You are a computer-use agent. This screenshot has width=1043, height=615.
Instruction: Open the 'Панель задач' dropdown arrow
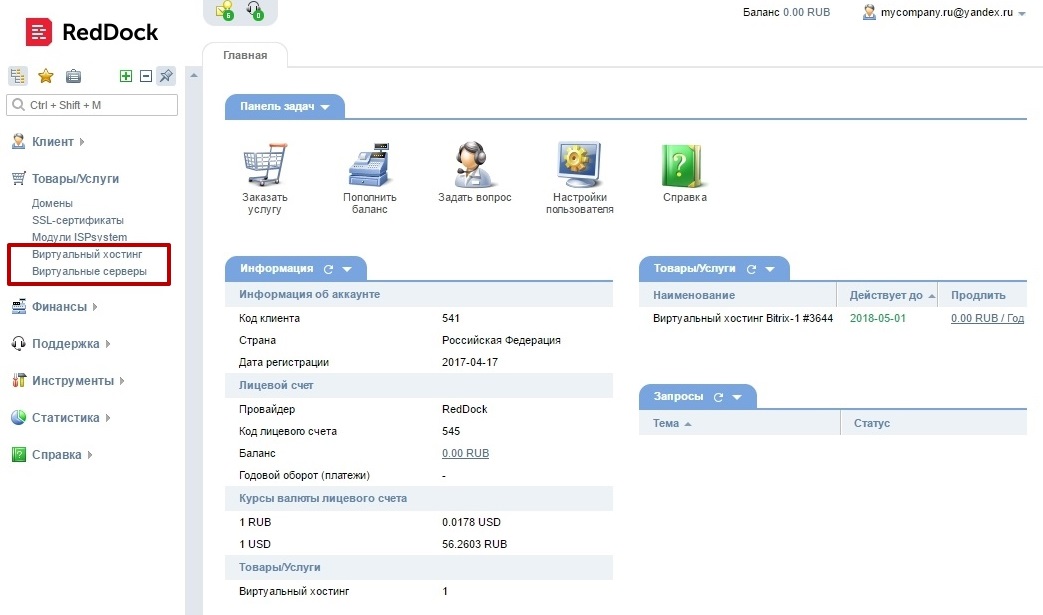coord(325,107)
